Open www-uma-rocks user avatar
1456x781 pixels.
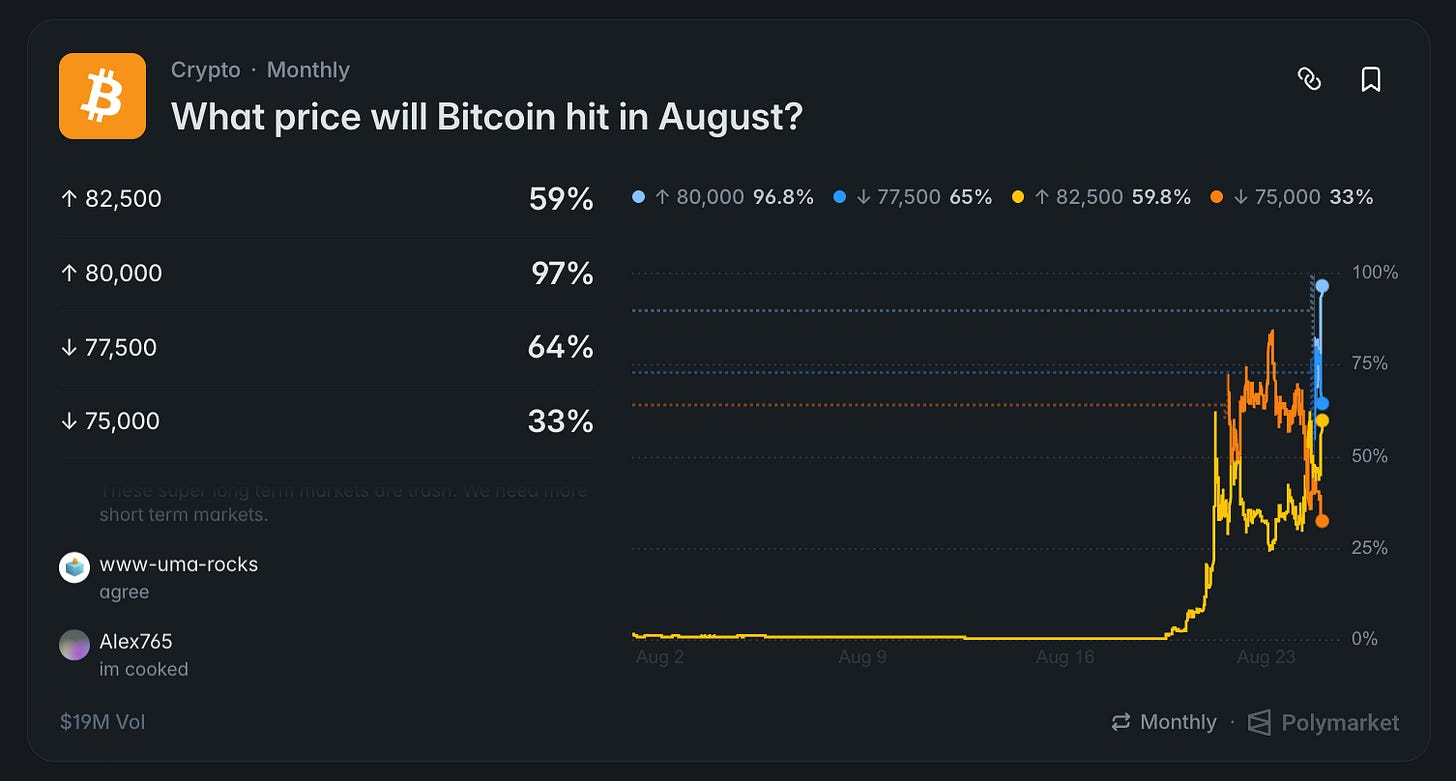pos(75,567)
